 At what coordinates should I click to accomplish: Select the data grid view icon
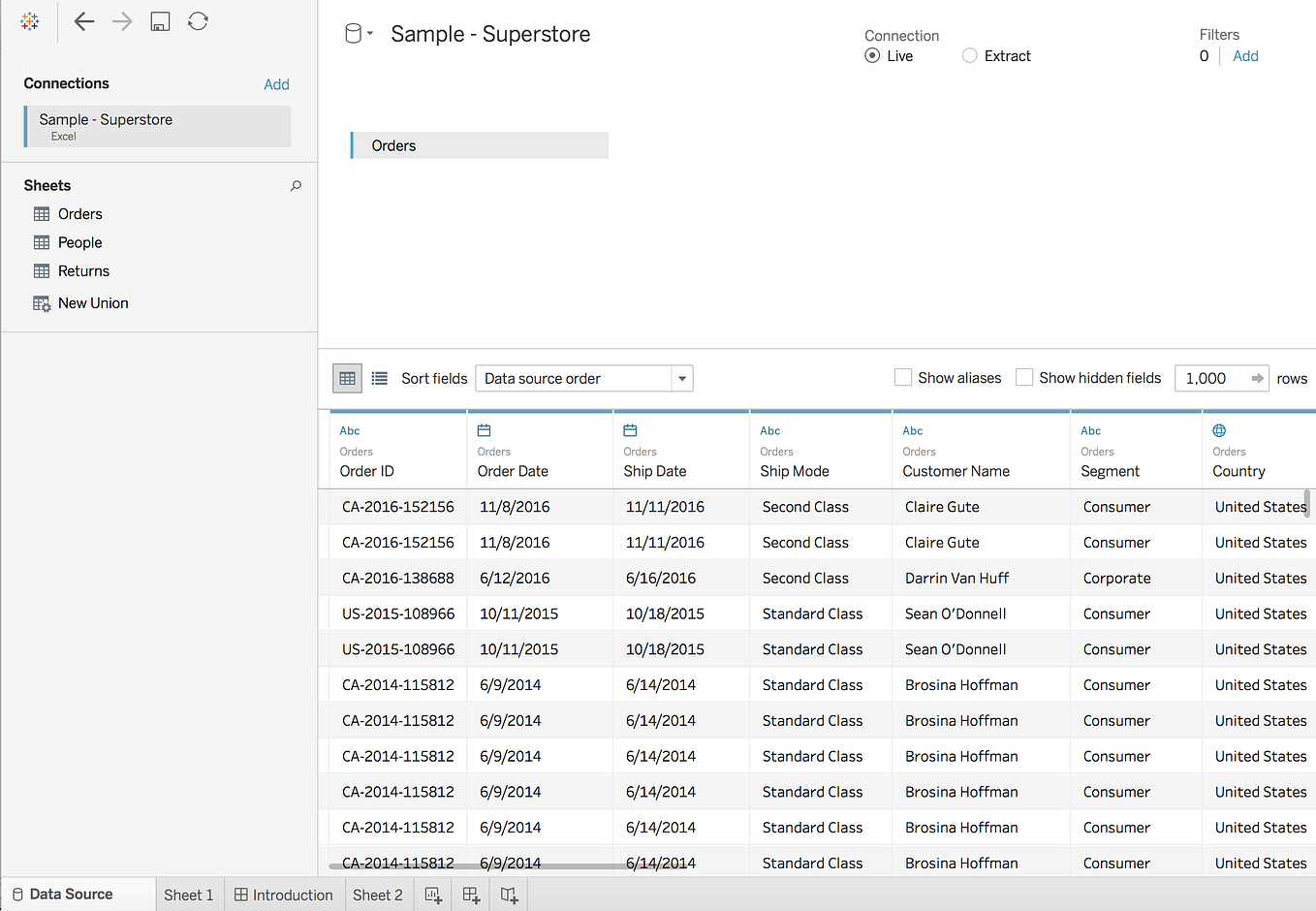(346, 378)
